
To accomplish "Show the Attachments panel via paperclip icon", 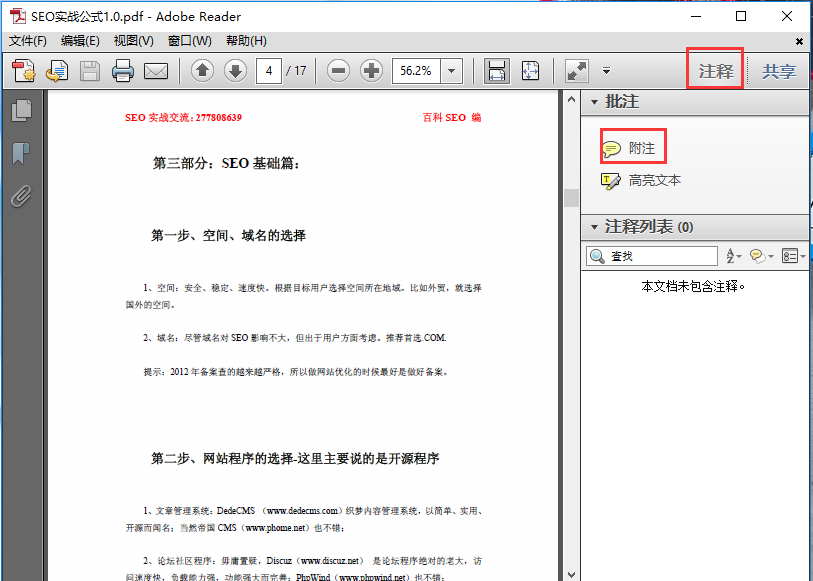I will 22,196.
